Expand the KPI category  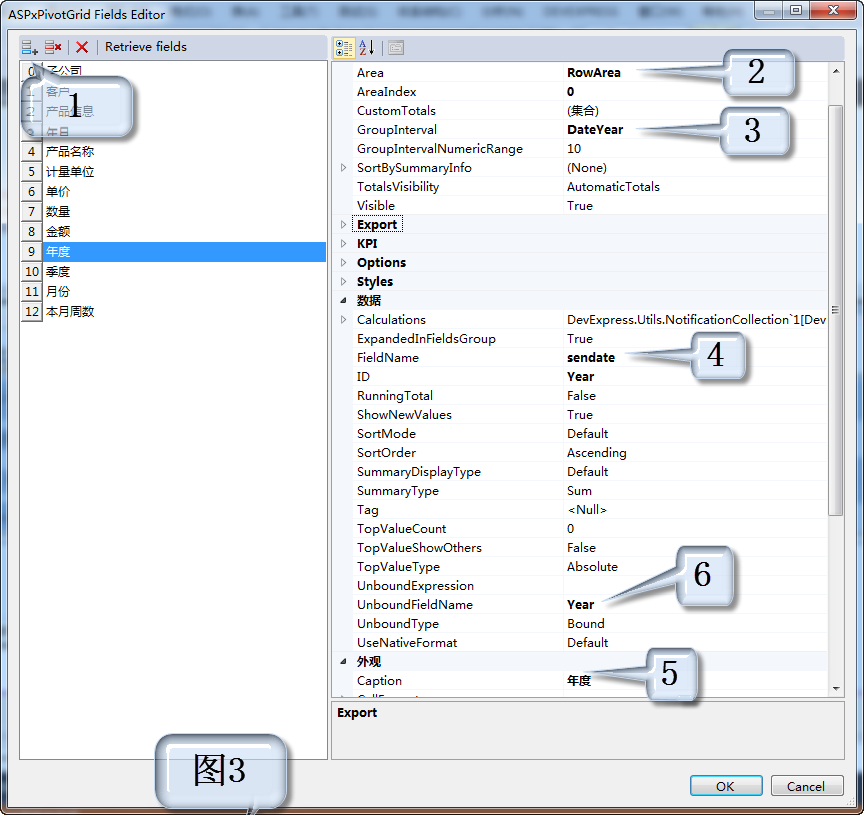[343, 244]
